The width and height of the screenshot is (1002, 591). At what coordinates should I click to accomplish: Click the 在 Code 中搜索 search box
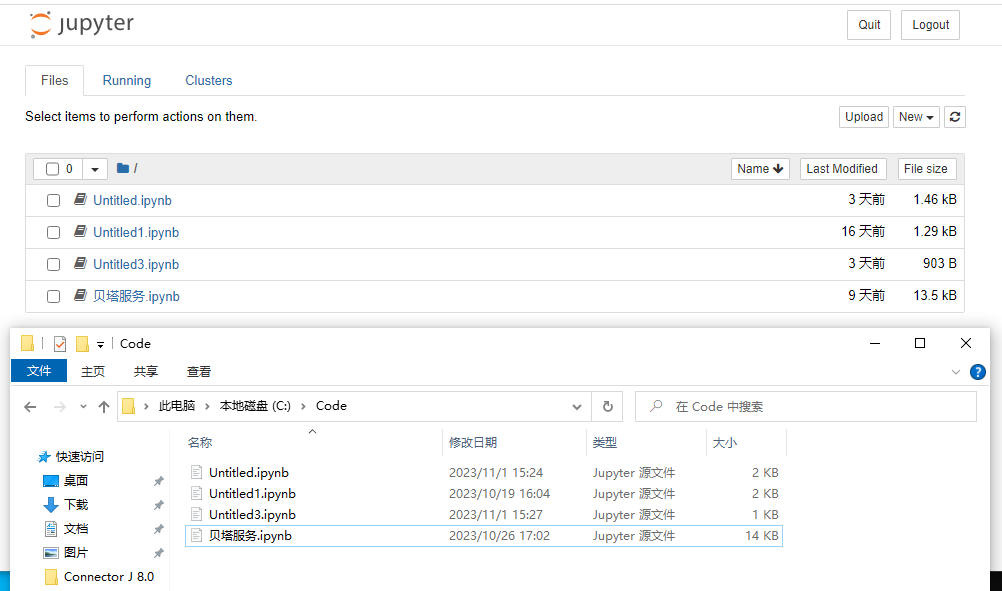tap(810, 406)
